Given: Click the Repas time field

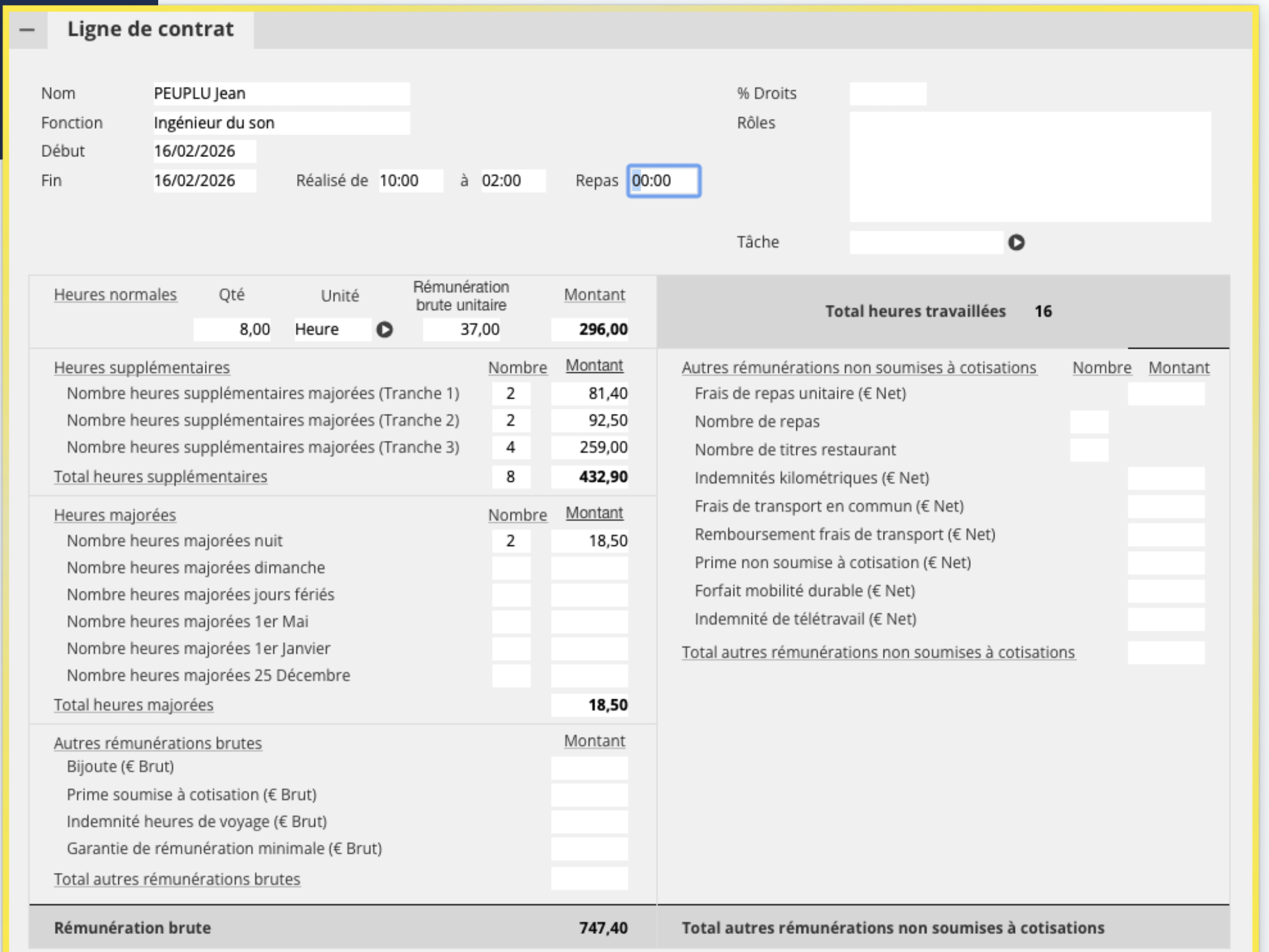Looking at the screenshot, I should click(x=664, y=181).
